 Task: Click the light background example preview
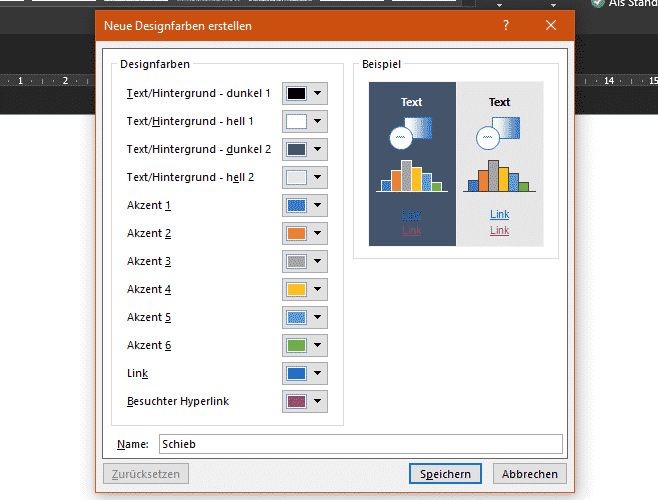[500, 164]
